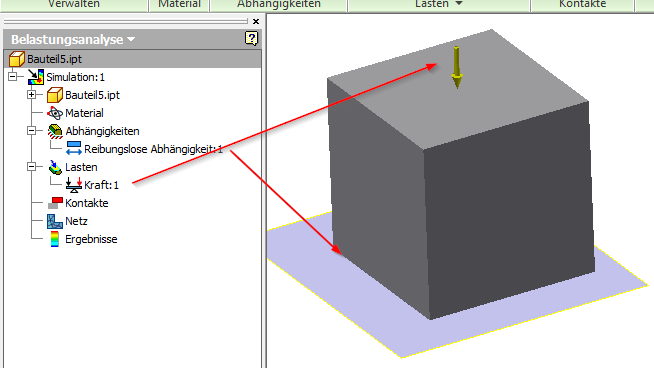Select the Kraft:1 tree label

[101, 185]
